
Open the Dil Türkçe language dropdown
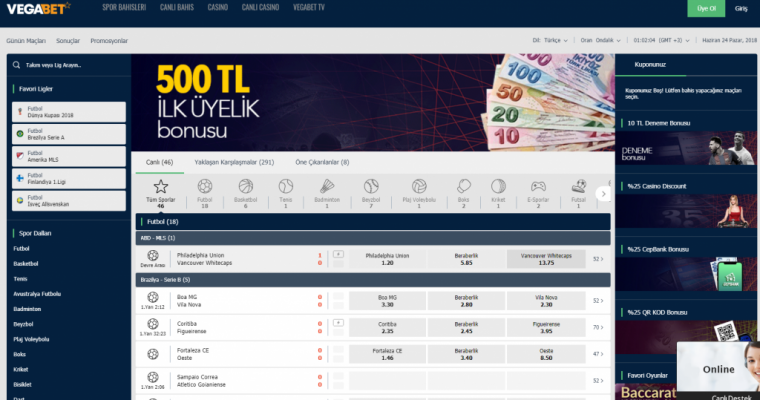[550, 40]
